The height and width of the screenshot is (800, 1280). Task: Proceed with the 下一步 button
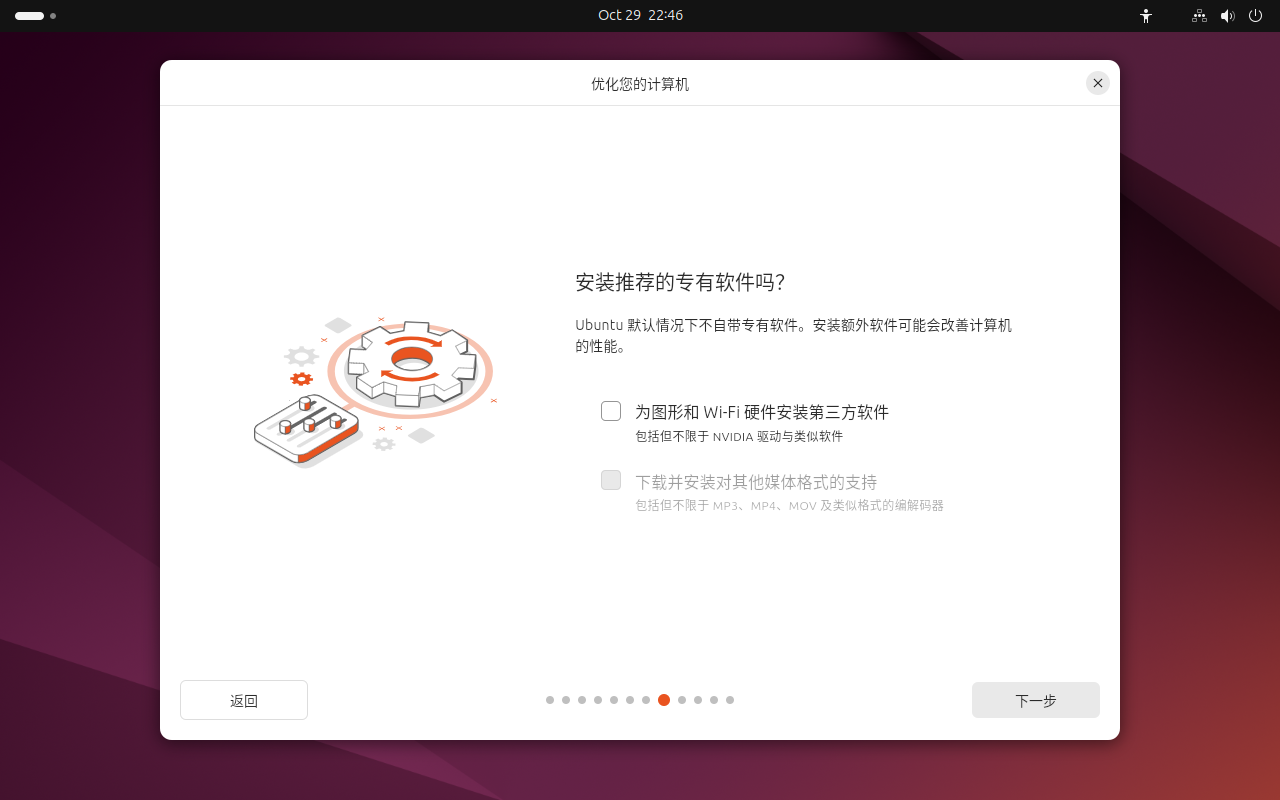[1035, 700]
